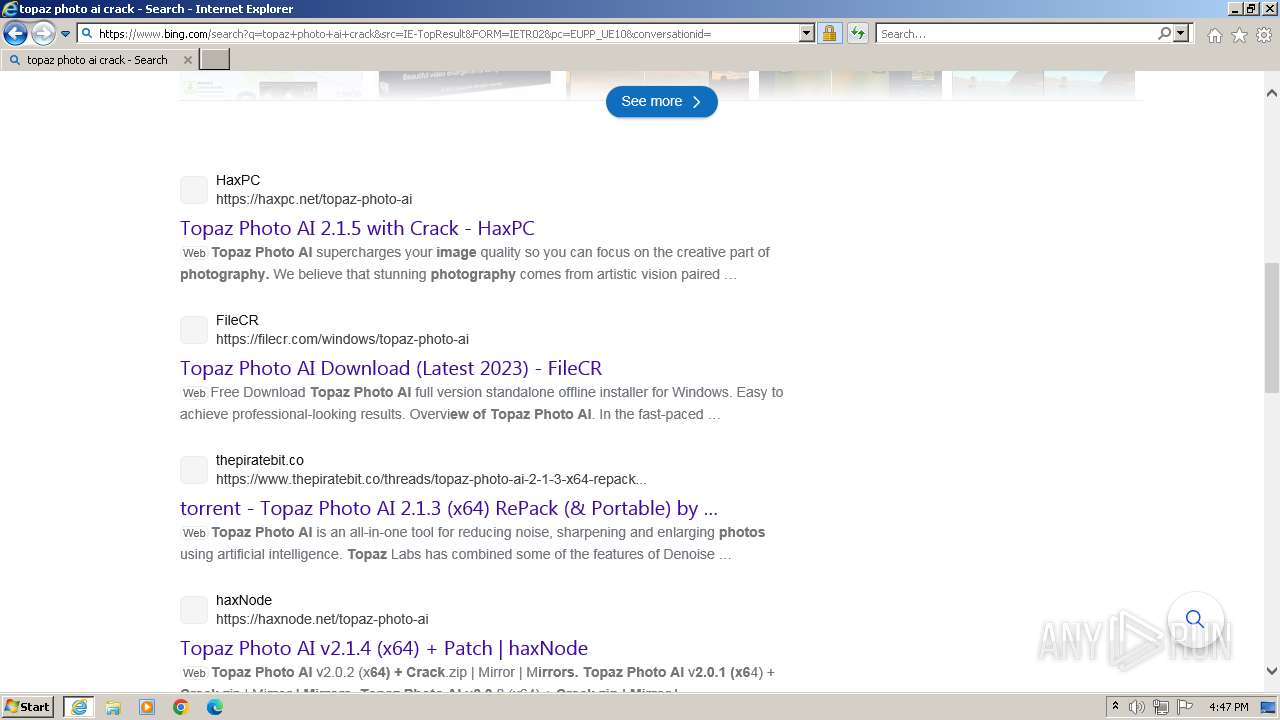Open the media player taskbar icon
The width and height of the screenshot is (1280, 720).
point(147,707)
